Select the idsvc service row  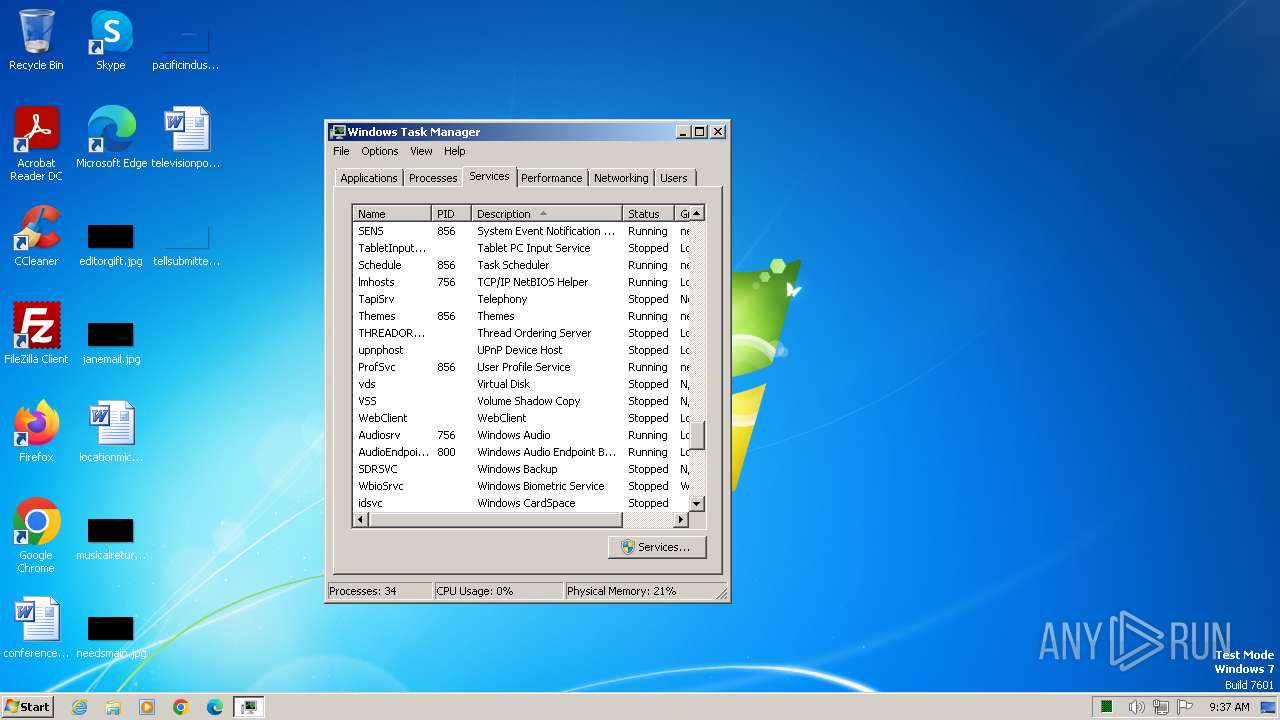tap(521, 503)
